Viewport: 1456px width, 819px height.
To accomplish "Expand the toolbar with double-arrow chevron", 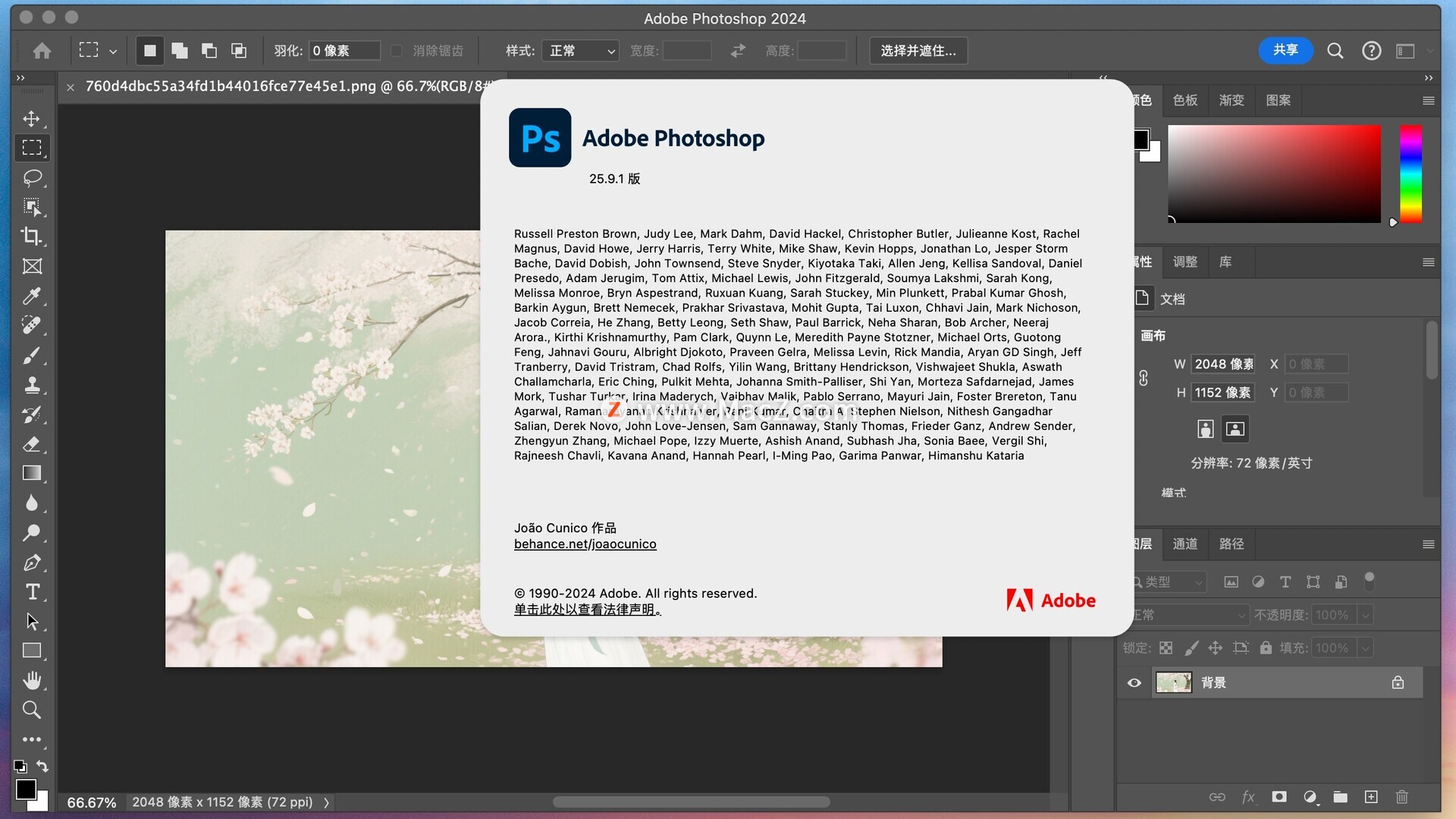I will [20, 77].
